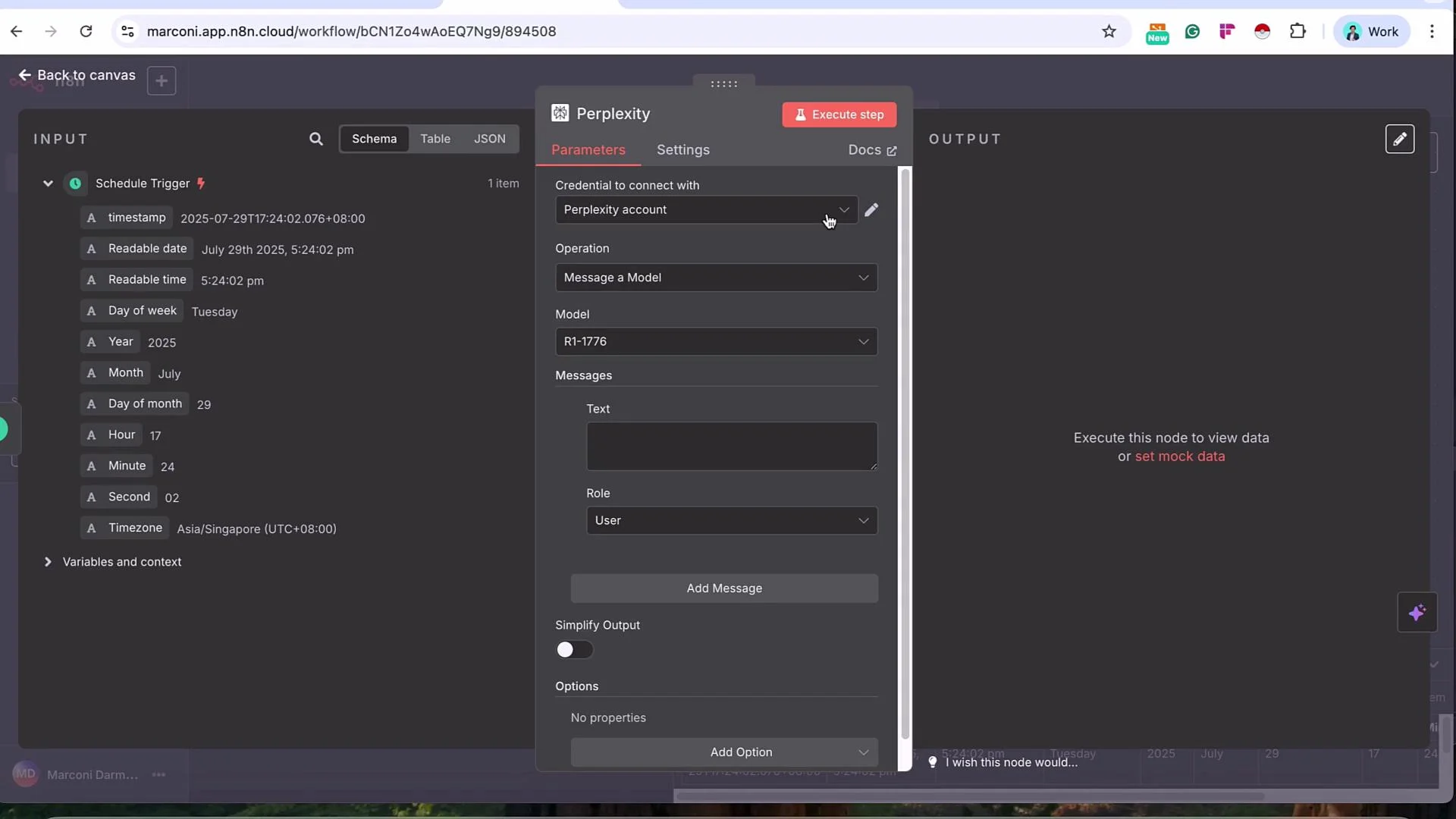Open the Parameters tab
1456x819 pixels.
tap(588, 150)
